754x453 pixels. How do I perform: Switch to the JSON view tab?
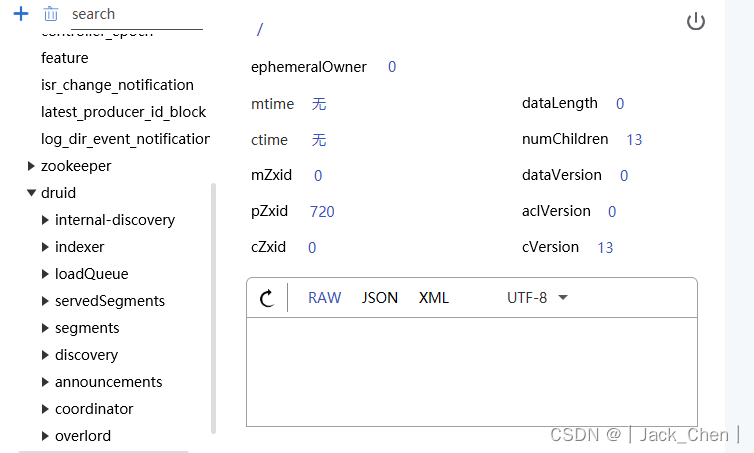pos(379,298)
